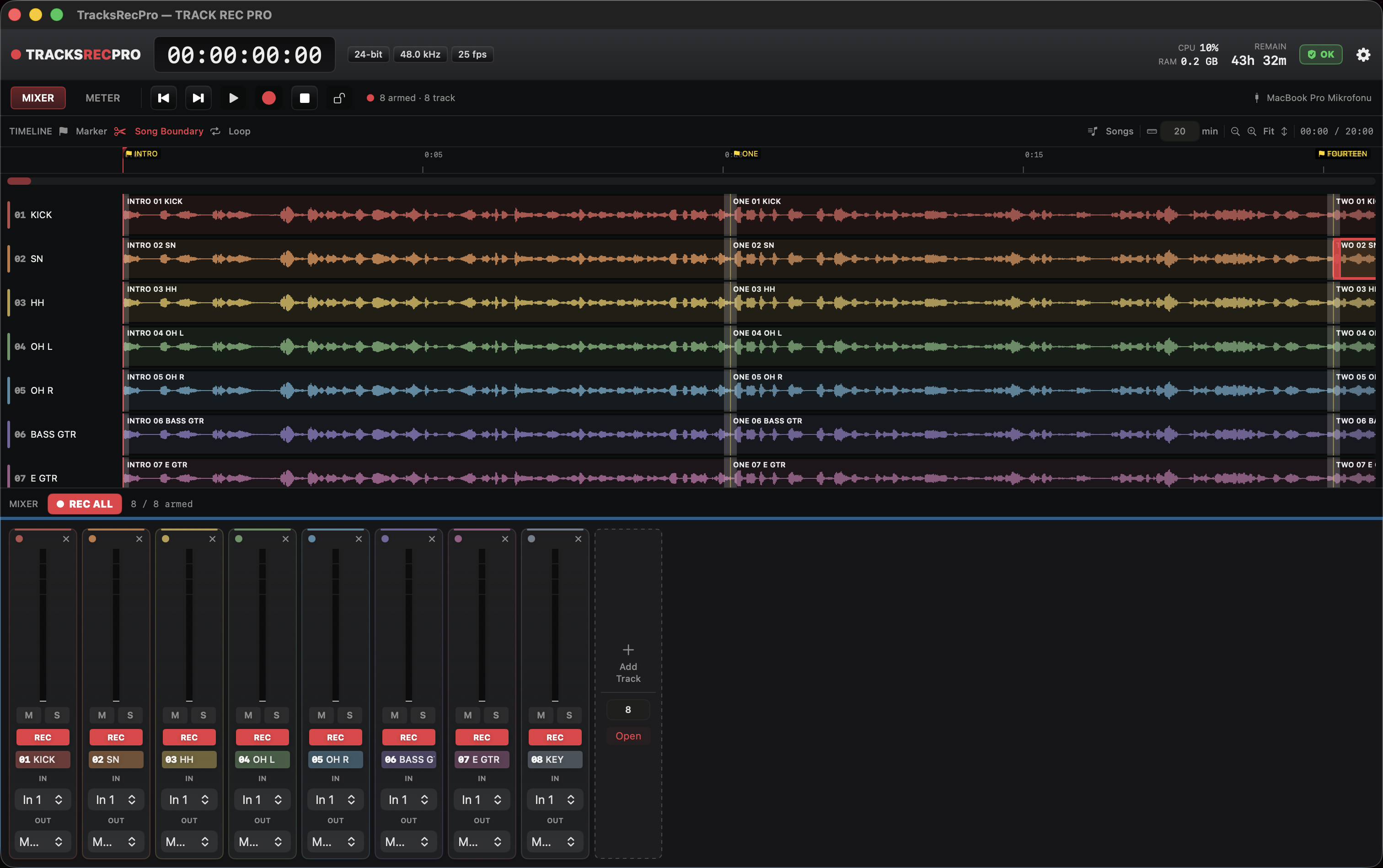Click the Loop arrows icon
The image size is (1383, 868).
pos(215,131)
